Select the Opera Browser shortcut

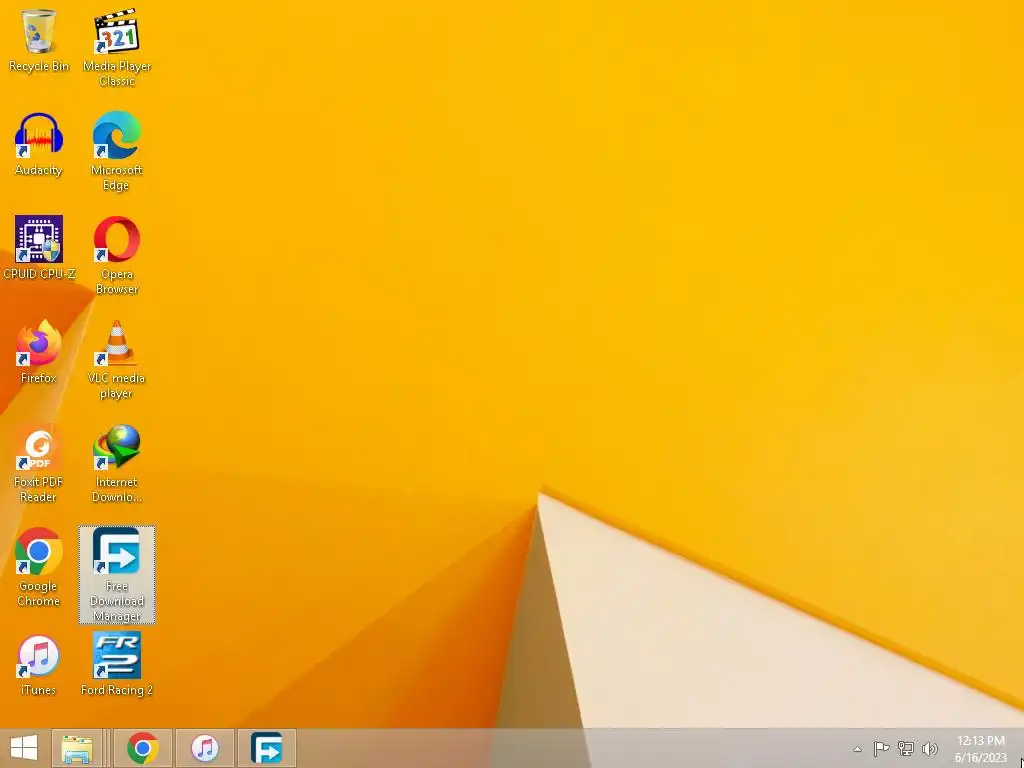[x=117, y=255]
